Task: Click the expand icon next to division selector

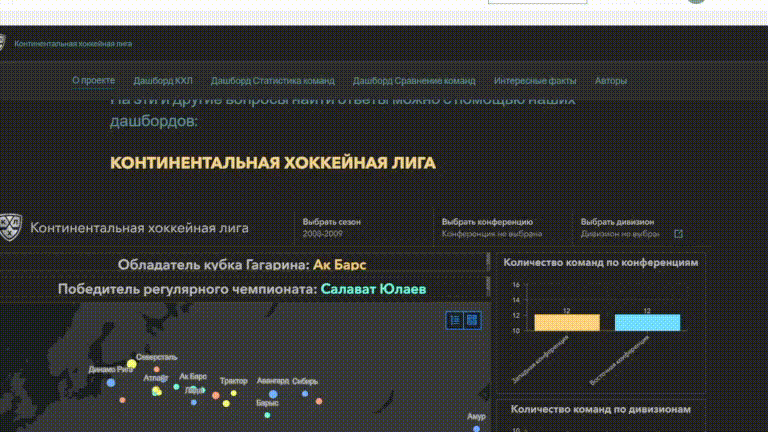Action: 678,234
